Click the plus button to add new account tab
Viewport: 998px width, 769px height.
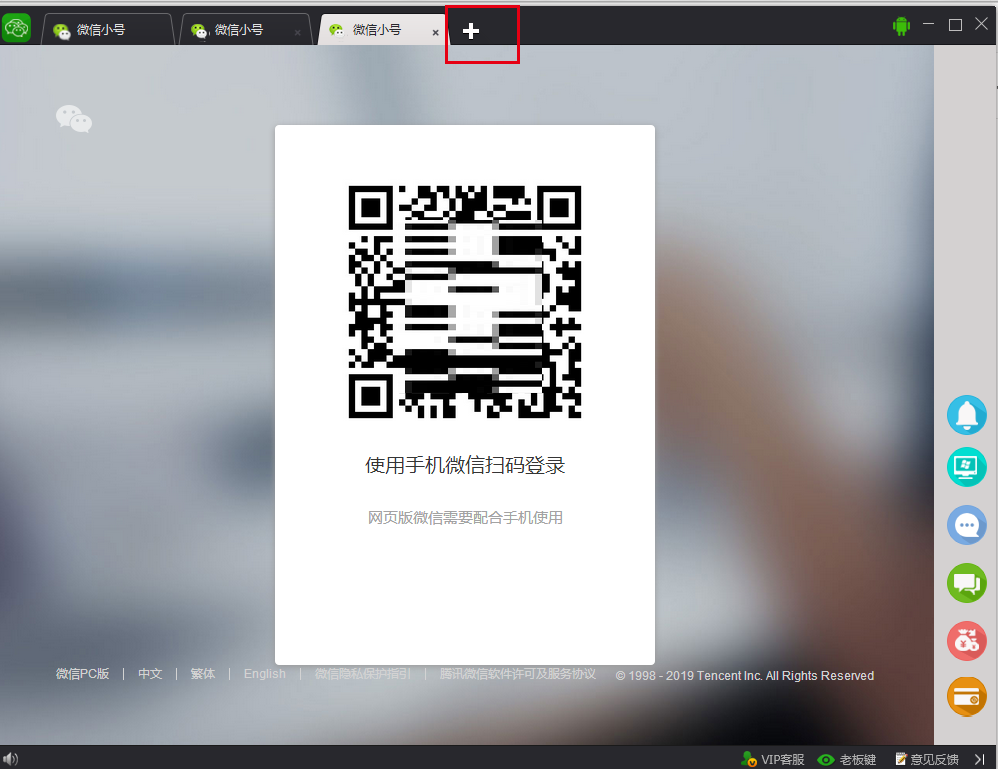pos(470,31)
